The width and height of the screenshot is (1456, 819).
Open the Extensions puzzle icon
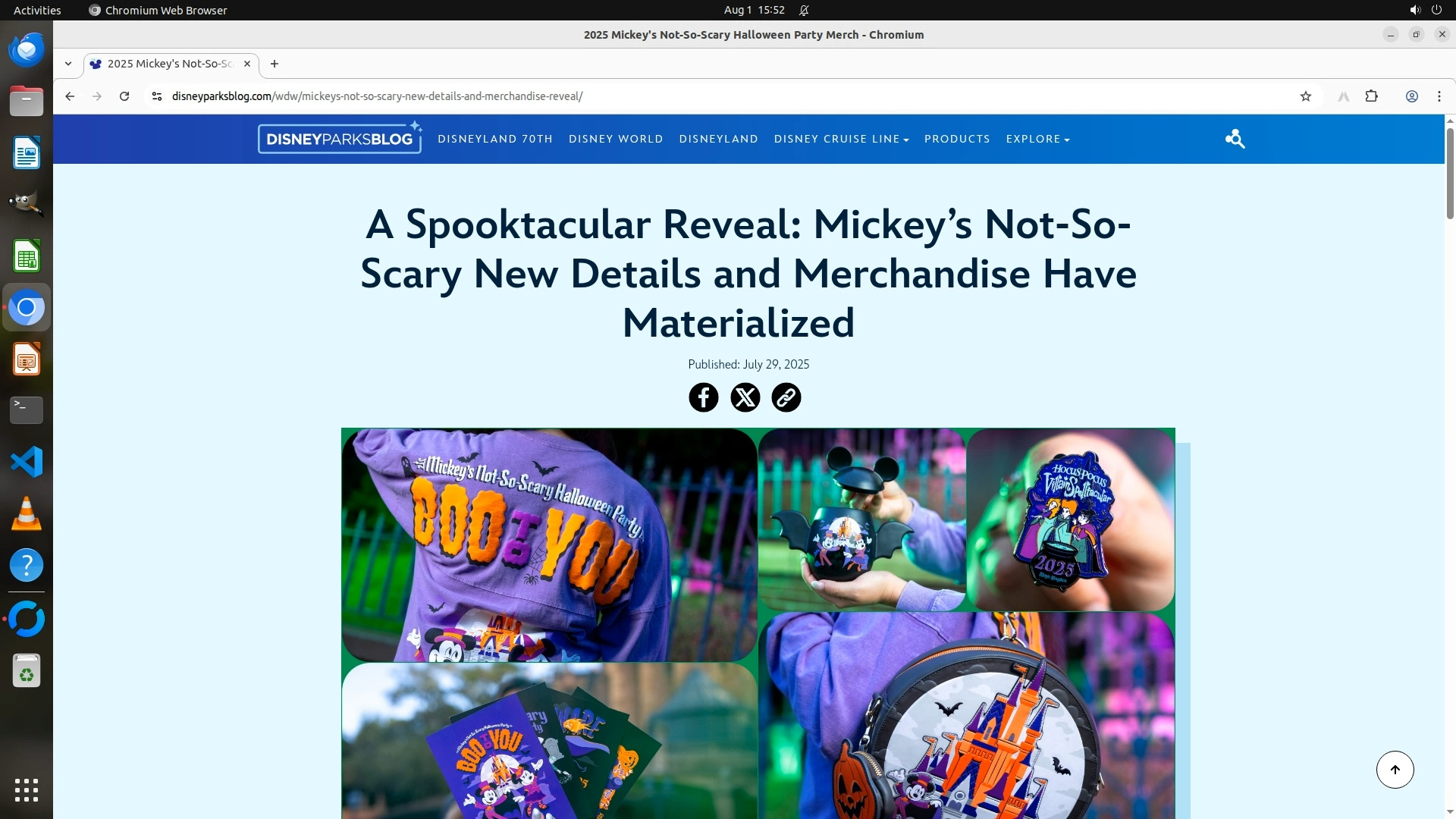[1371, 96]
